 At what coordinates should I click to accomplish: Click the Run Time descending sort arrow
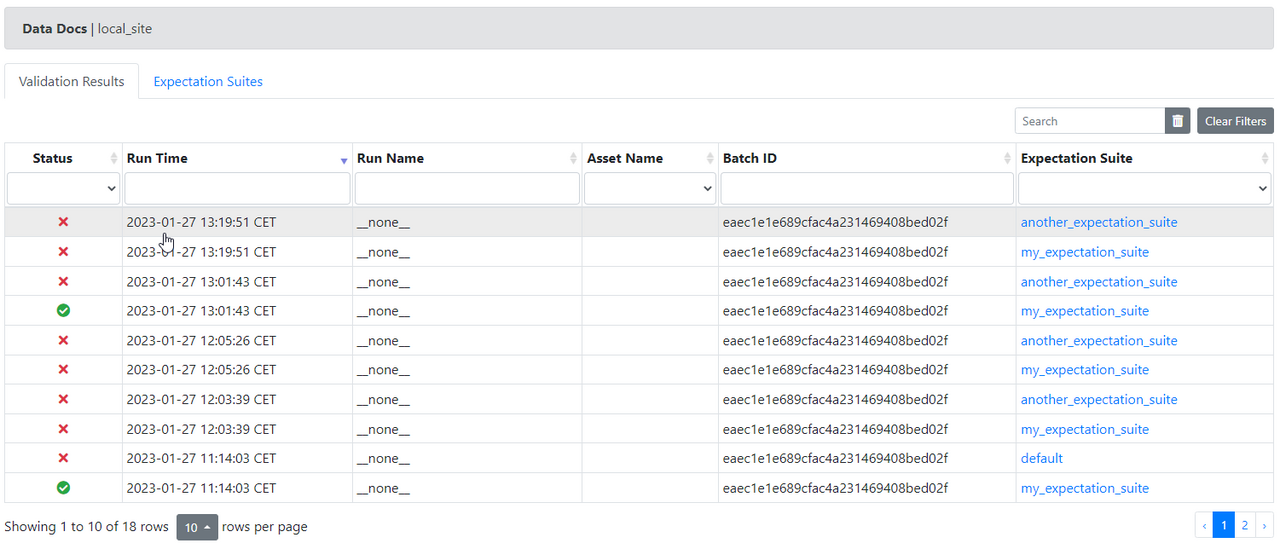tap(344, 160)
